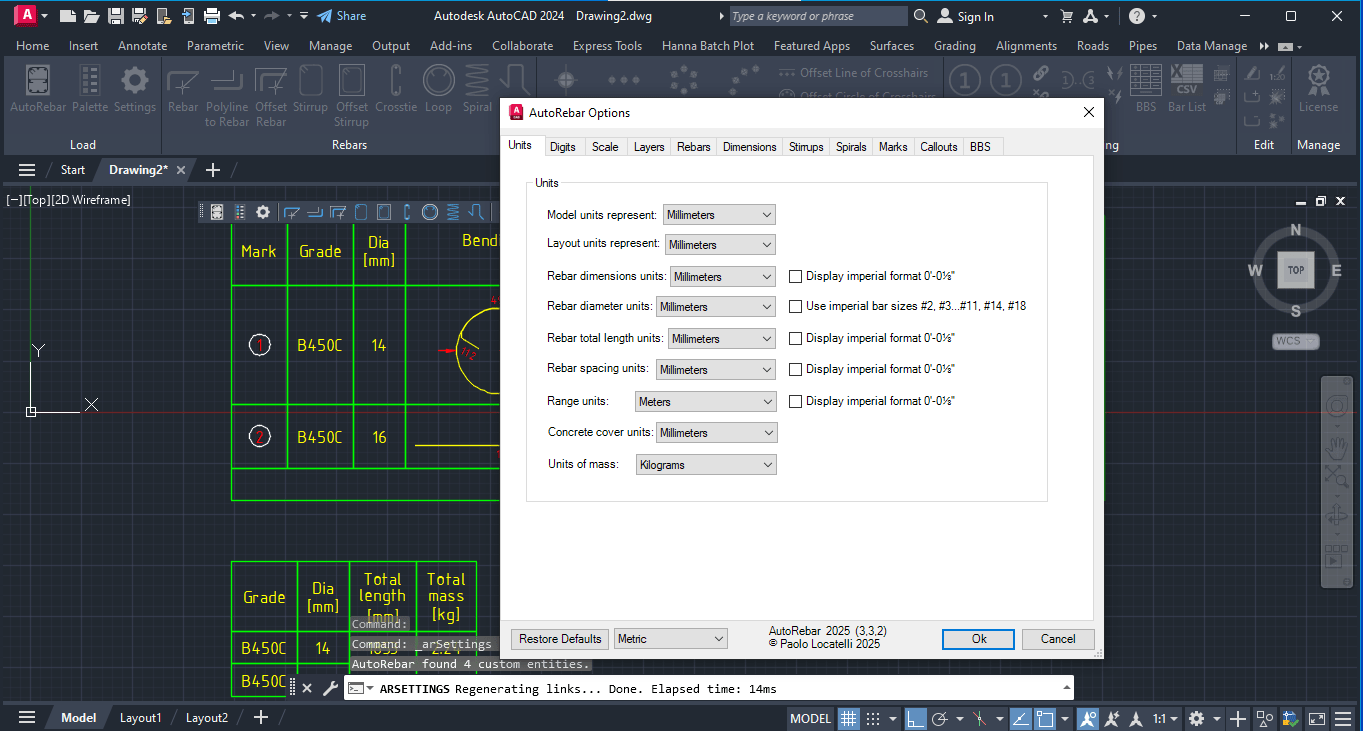The image size is (1363, 731).
Task: Click the Clean Screen icon in status bar
Action: tap(1317, 718)
